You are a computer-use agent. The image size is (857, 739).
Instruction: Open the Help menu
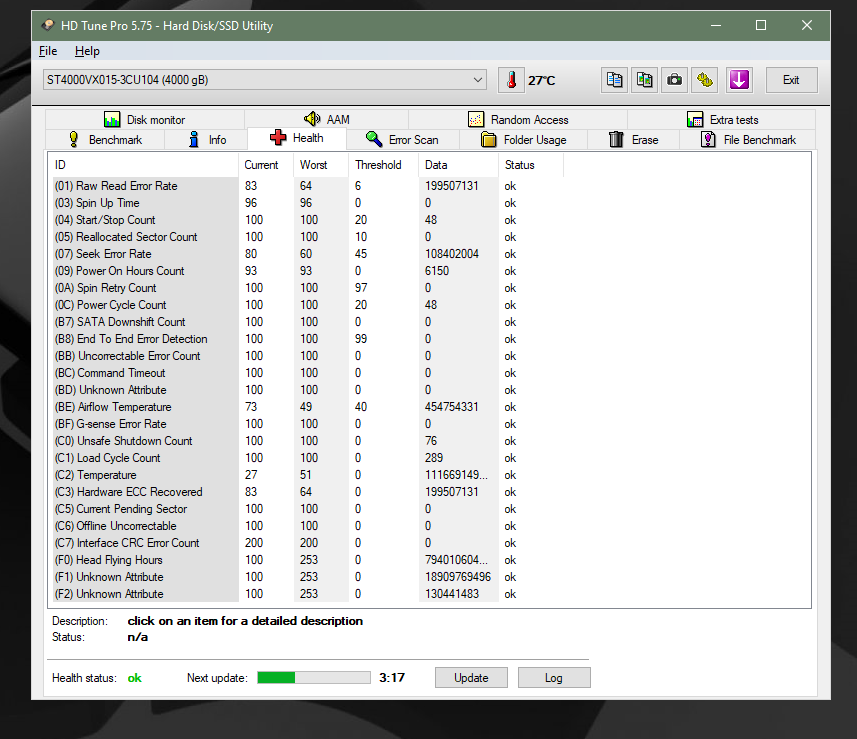tap(87, 51)
